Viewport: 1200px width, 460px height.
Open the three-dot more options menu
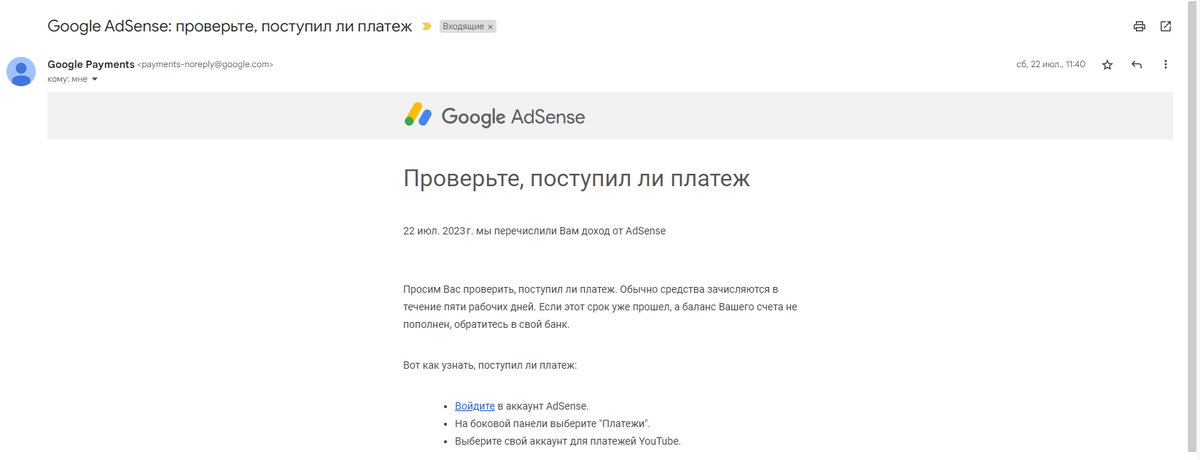click(1166, 64)
